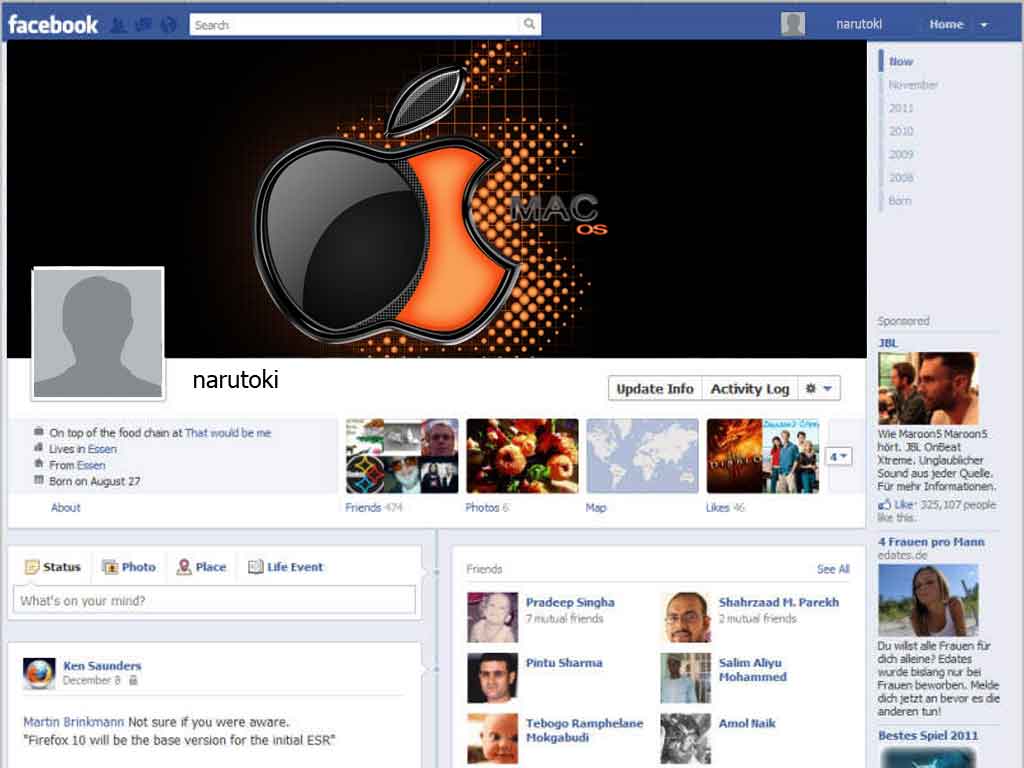The image size is (1024, 768).
Task: Click the About link
Action: 65,507
